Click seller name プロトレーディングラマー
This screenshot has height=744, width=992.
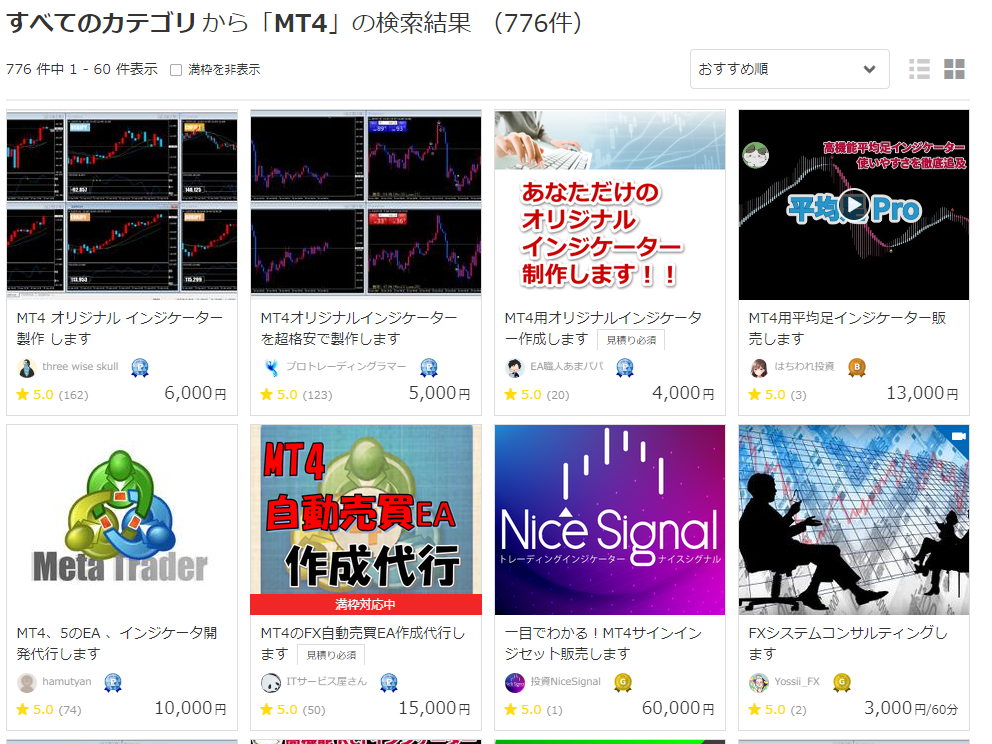(x=346, y=366)
